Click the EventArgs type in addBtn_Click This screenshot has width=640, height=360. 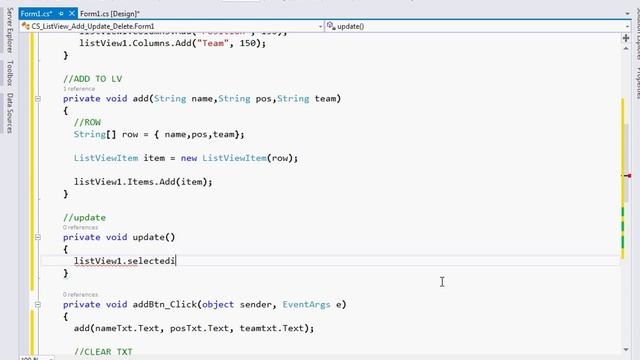click(x=306, y=304)
